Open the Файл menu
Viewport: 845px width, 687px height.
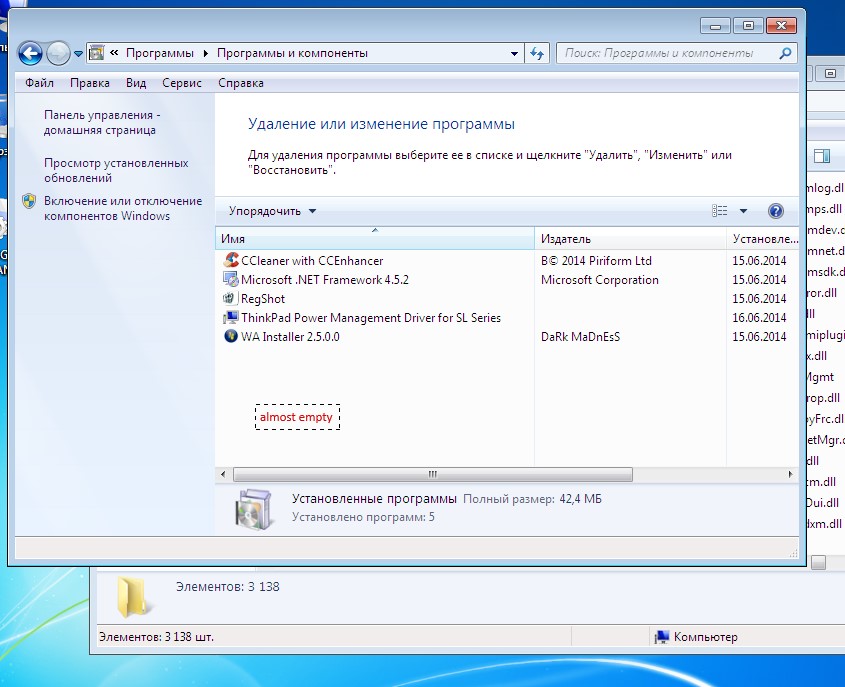(x=39, y=83)
